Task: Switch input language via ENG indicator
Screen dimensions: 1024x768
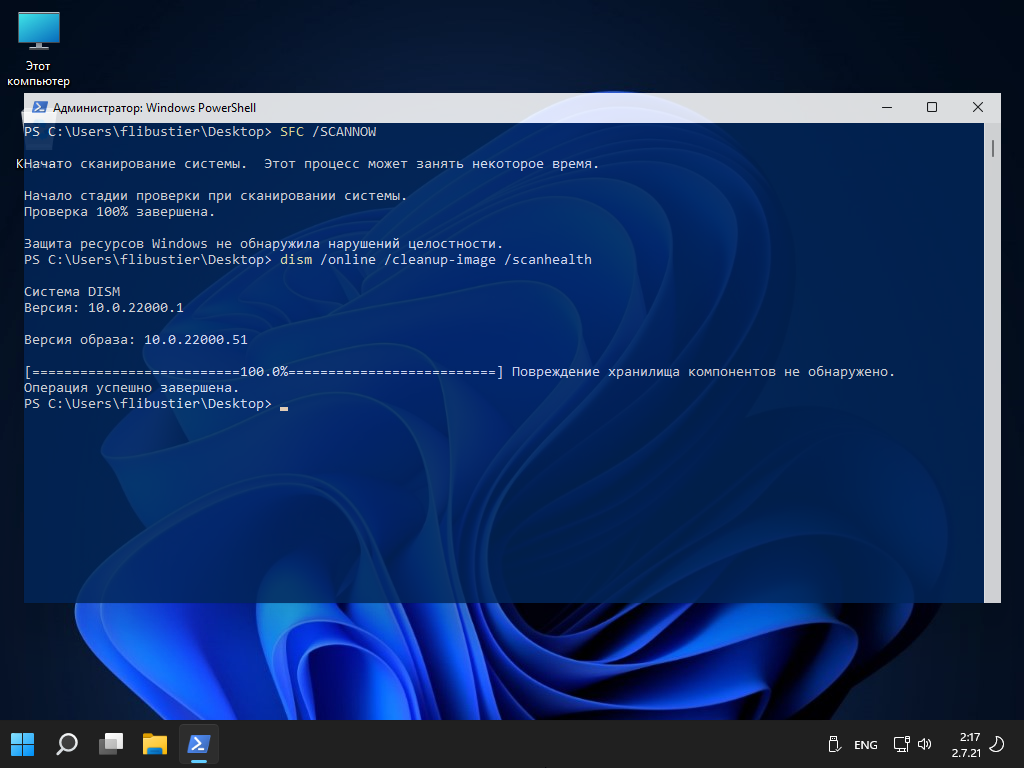Action: click(x=865, y=745)
